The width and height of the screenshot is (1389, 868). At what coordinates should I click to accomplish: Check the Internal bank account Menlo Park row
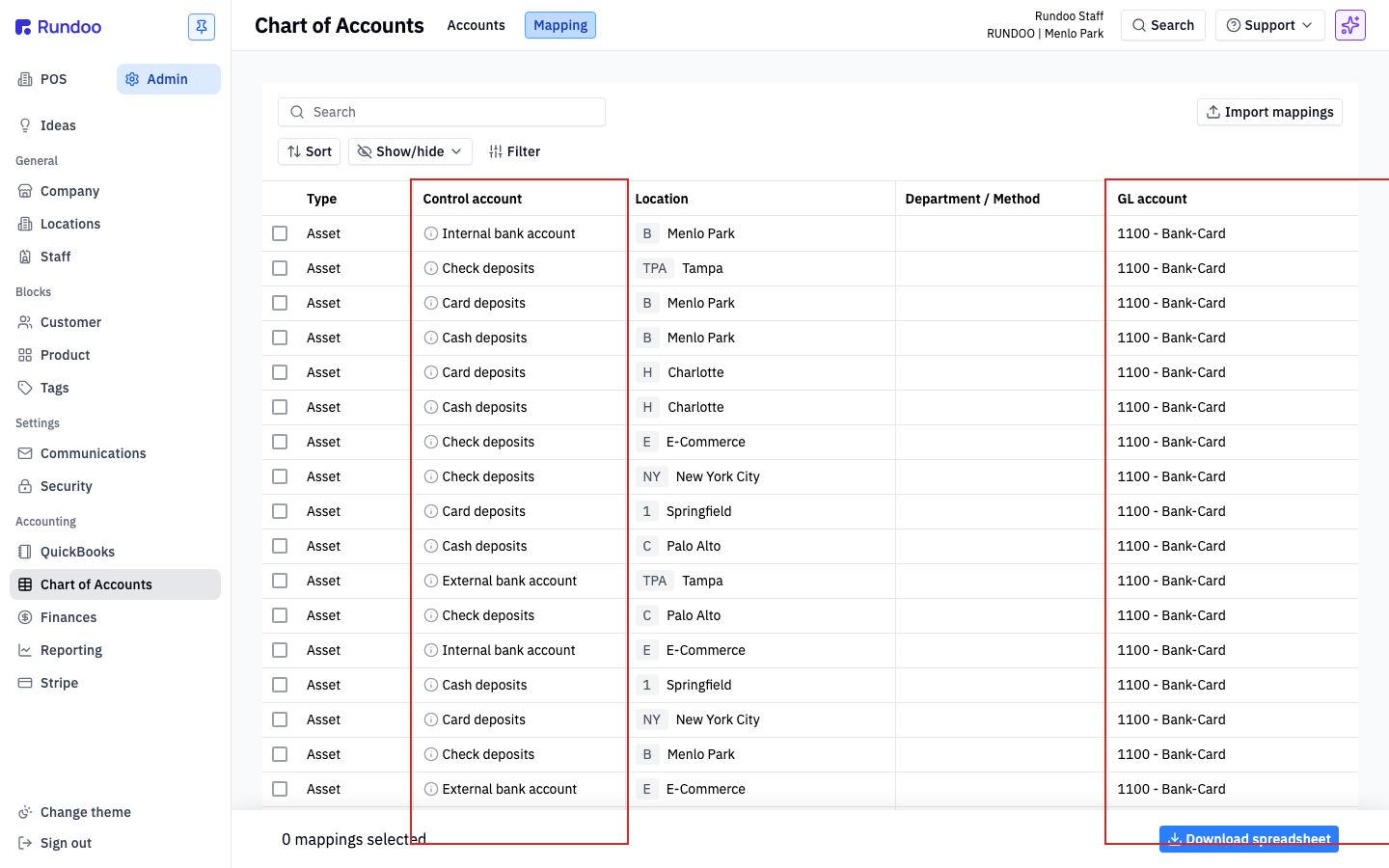click(280, 233)
